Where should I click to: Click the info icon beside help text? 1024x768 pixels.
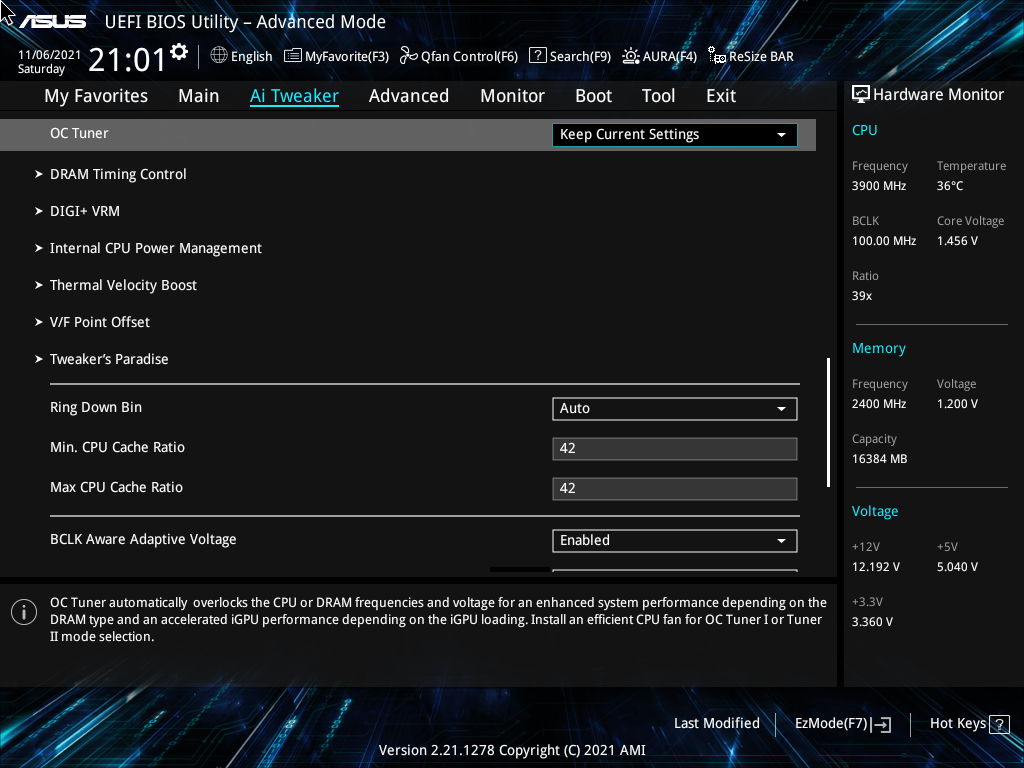tap(24, 612)
